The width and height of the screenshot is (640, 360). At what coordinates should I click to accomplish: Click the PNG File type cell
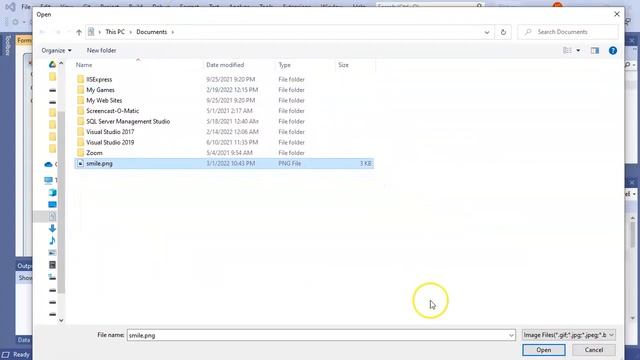[x=290, y=163]
